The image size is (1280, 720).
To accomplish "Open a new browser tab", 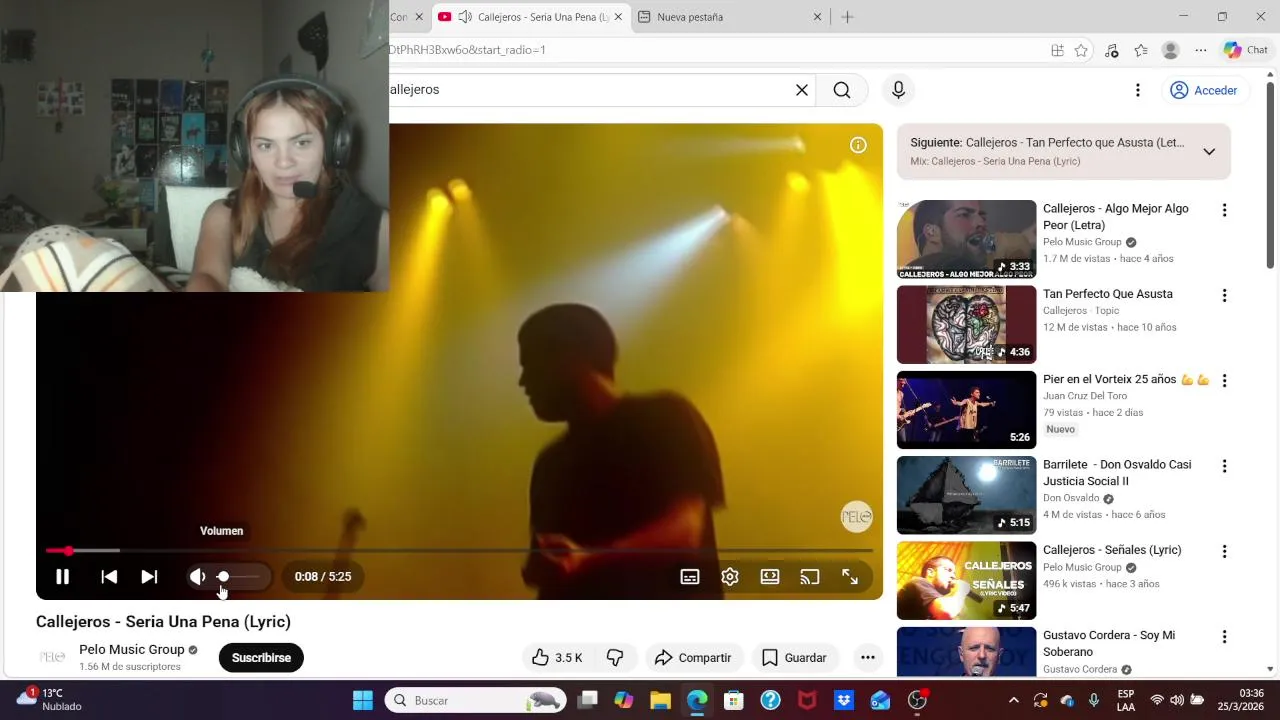I will [847, 17].
